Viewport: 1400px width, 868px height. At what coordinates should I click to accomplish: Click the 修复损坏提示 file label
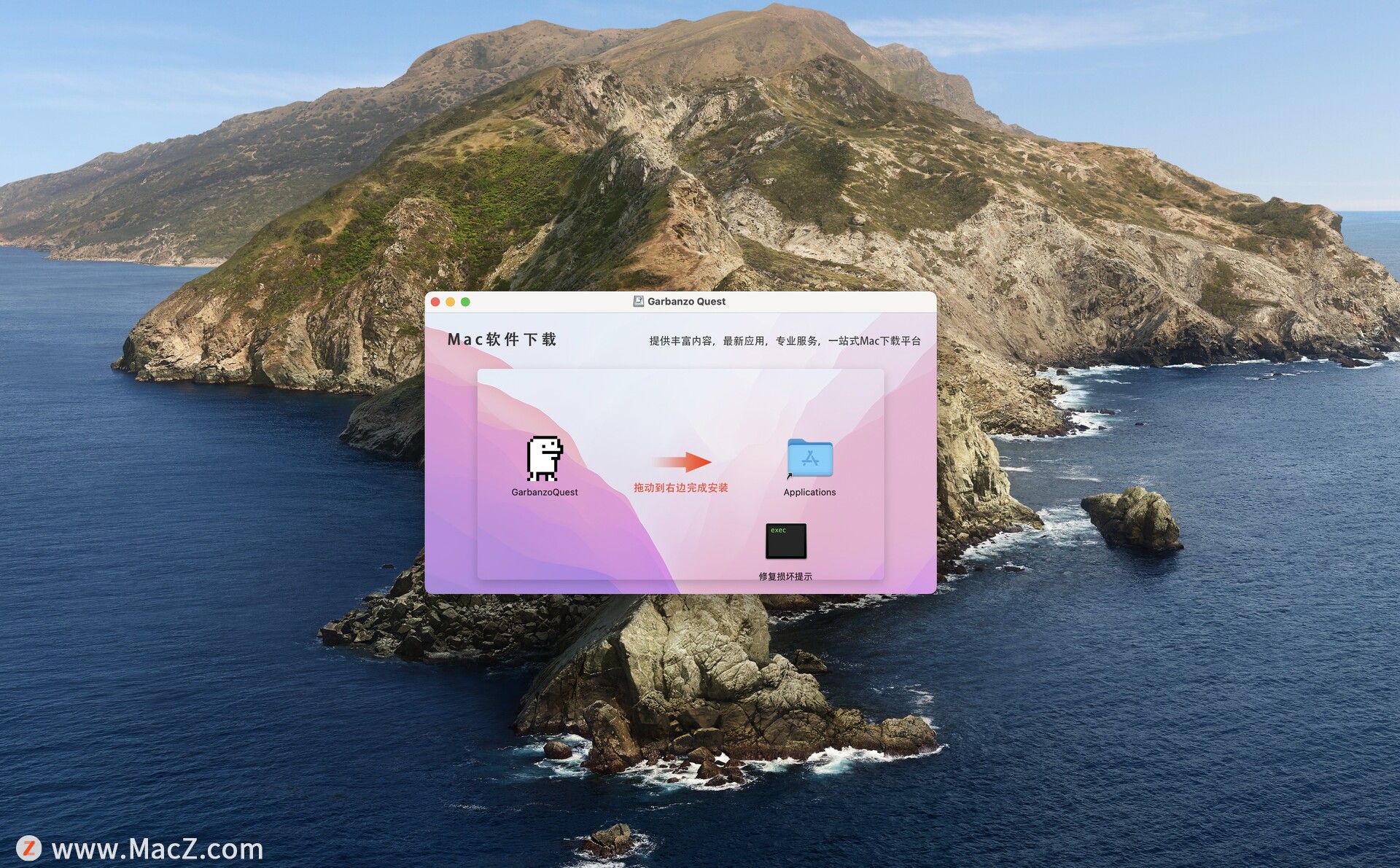[785, 576]
